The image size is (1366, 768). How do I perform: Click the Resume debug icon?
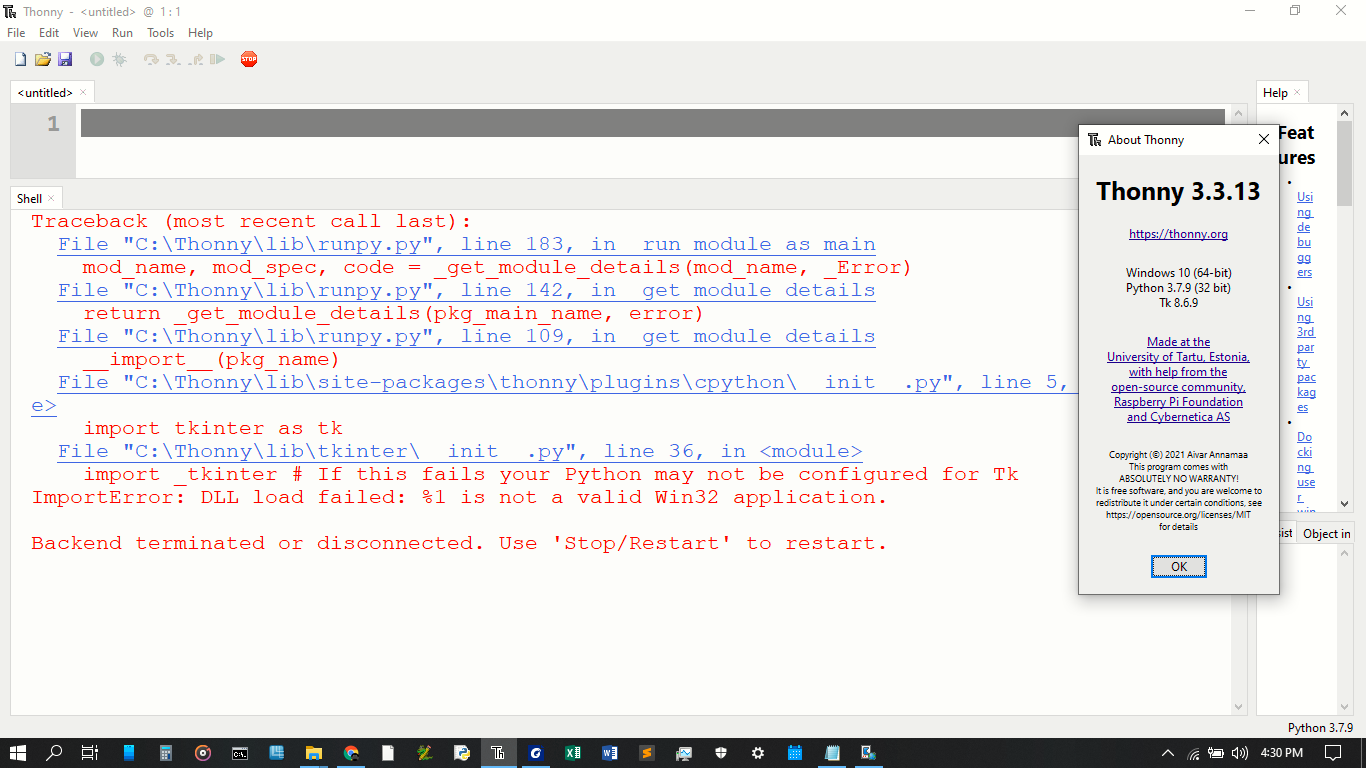(217, 59)
